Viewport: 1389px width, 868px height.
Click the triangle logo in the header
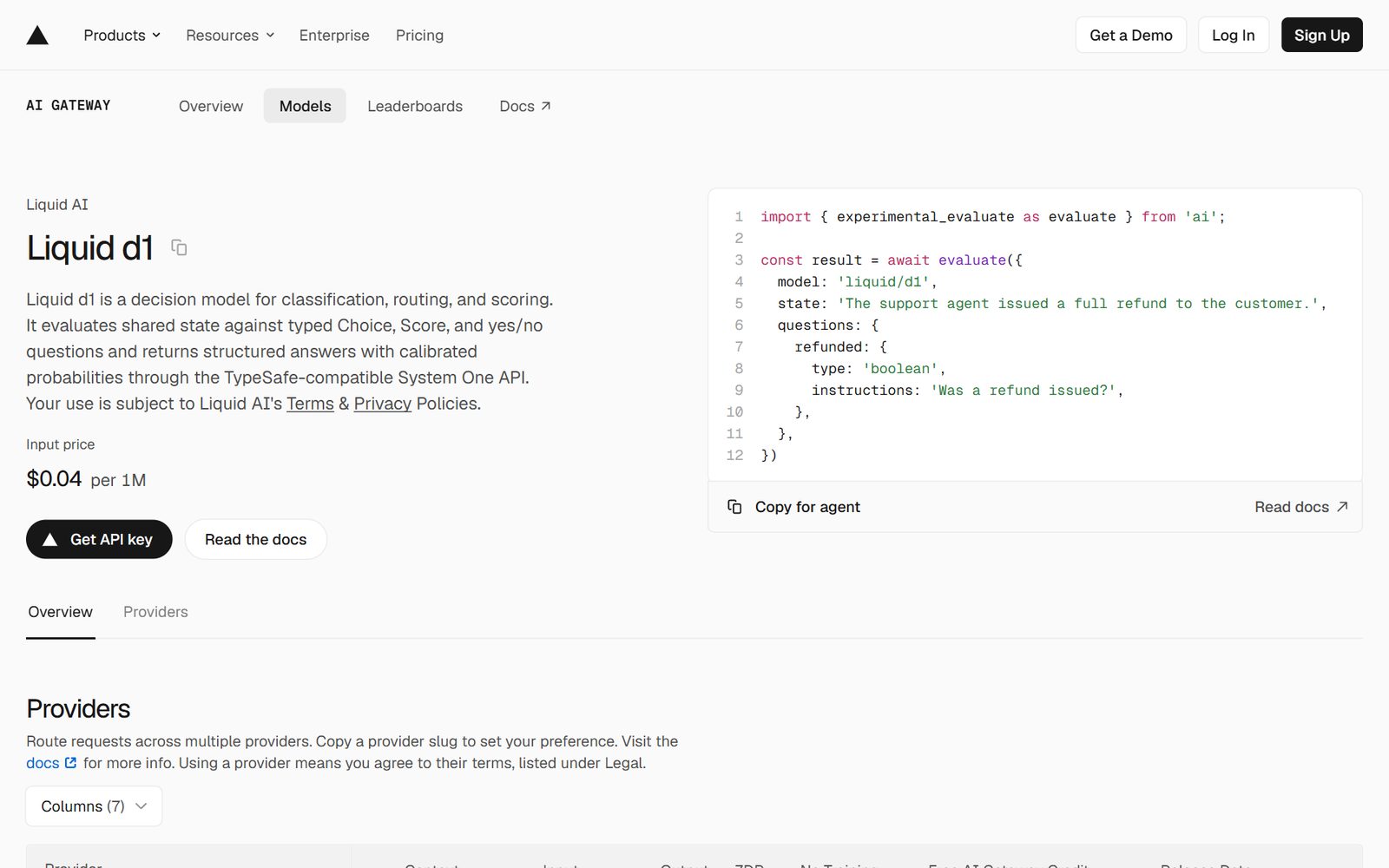coord(37,35)
